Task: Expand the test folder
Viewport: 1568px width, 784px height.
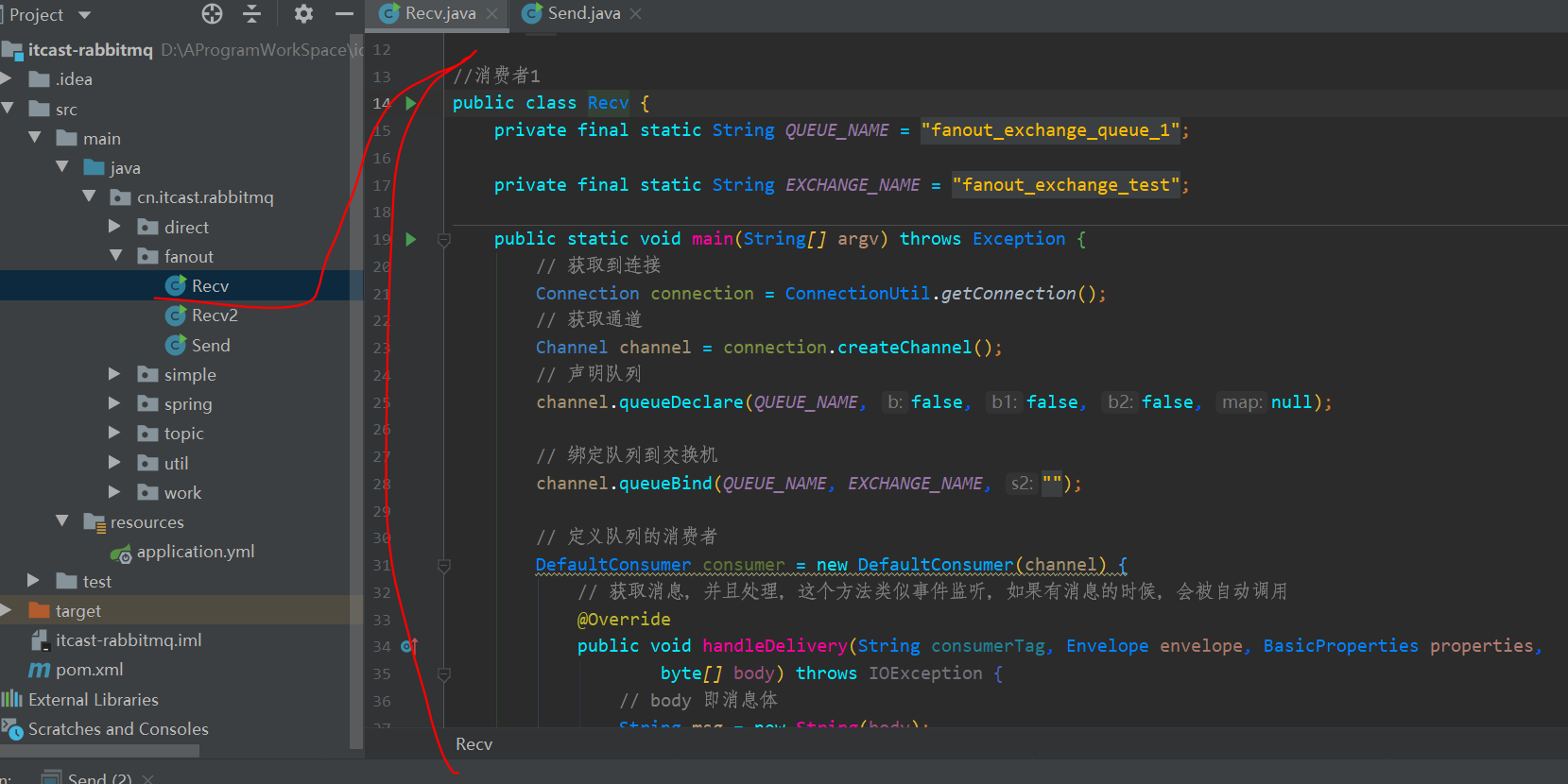Action: 34,580
